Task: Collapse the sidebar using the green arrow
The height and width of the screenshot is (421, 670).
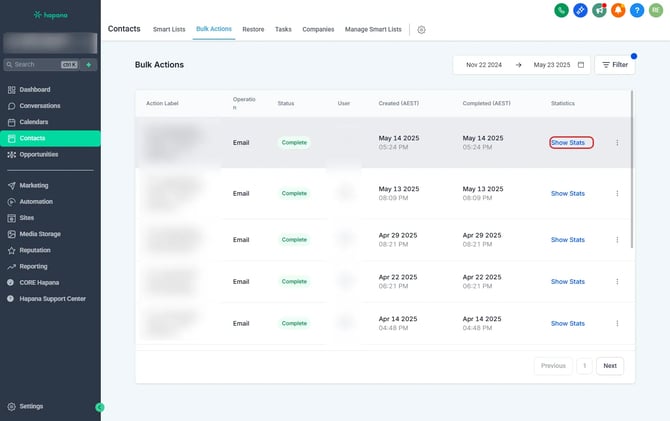Action: [x=99, y=407]
